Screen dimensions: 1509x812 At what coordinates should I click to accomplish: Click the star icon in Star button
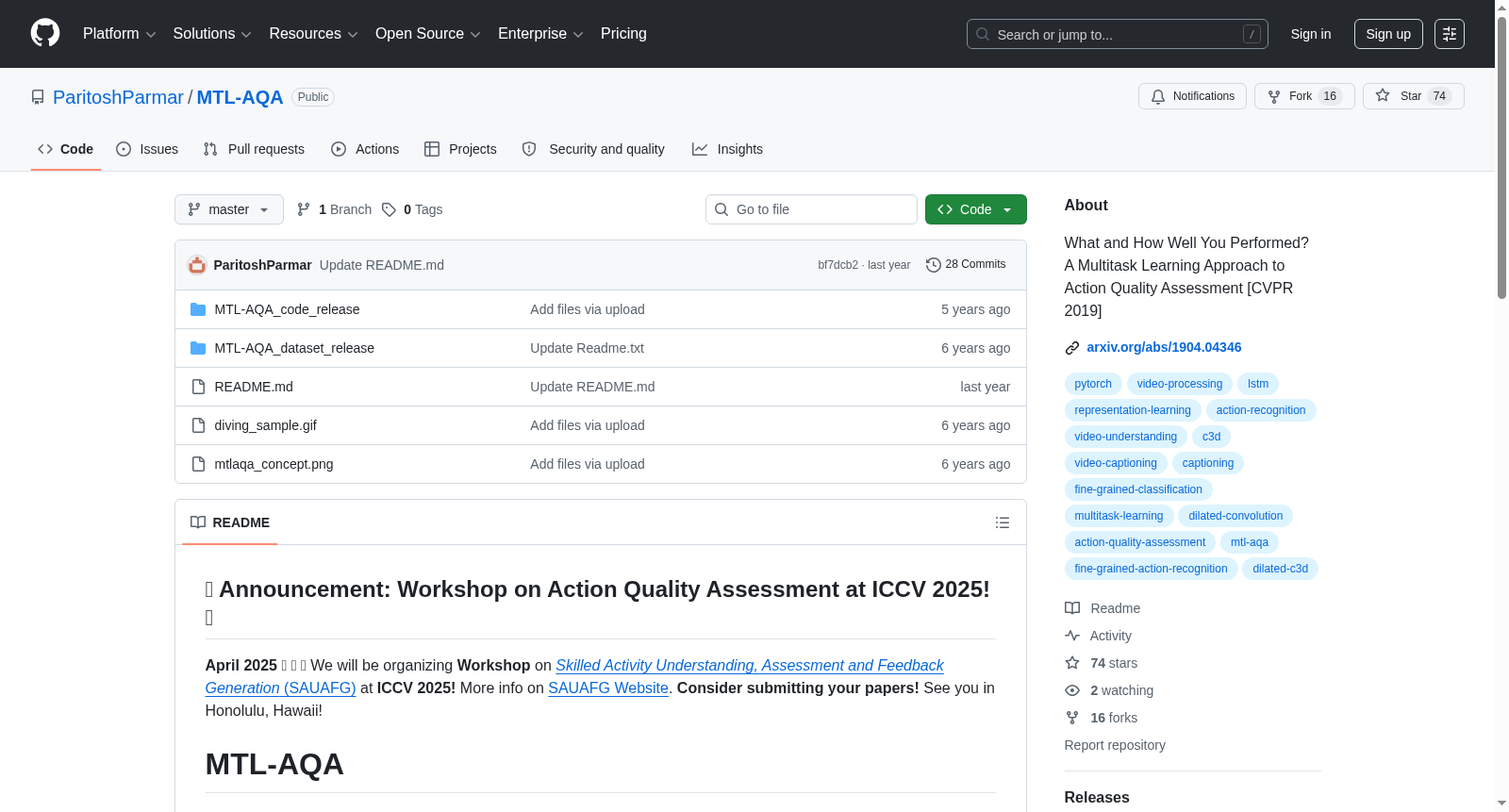(1383, 95)
